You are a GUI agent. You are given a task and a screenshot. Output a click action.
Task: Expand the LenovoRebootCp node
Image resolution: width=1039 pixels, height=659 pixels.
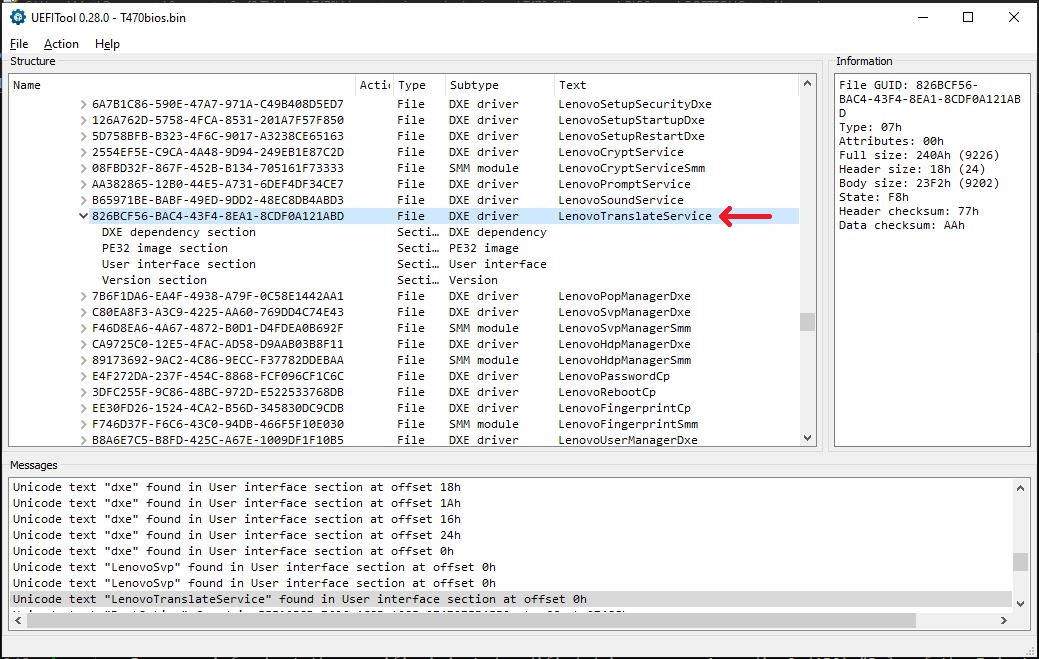(83, 392)
